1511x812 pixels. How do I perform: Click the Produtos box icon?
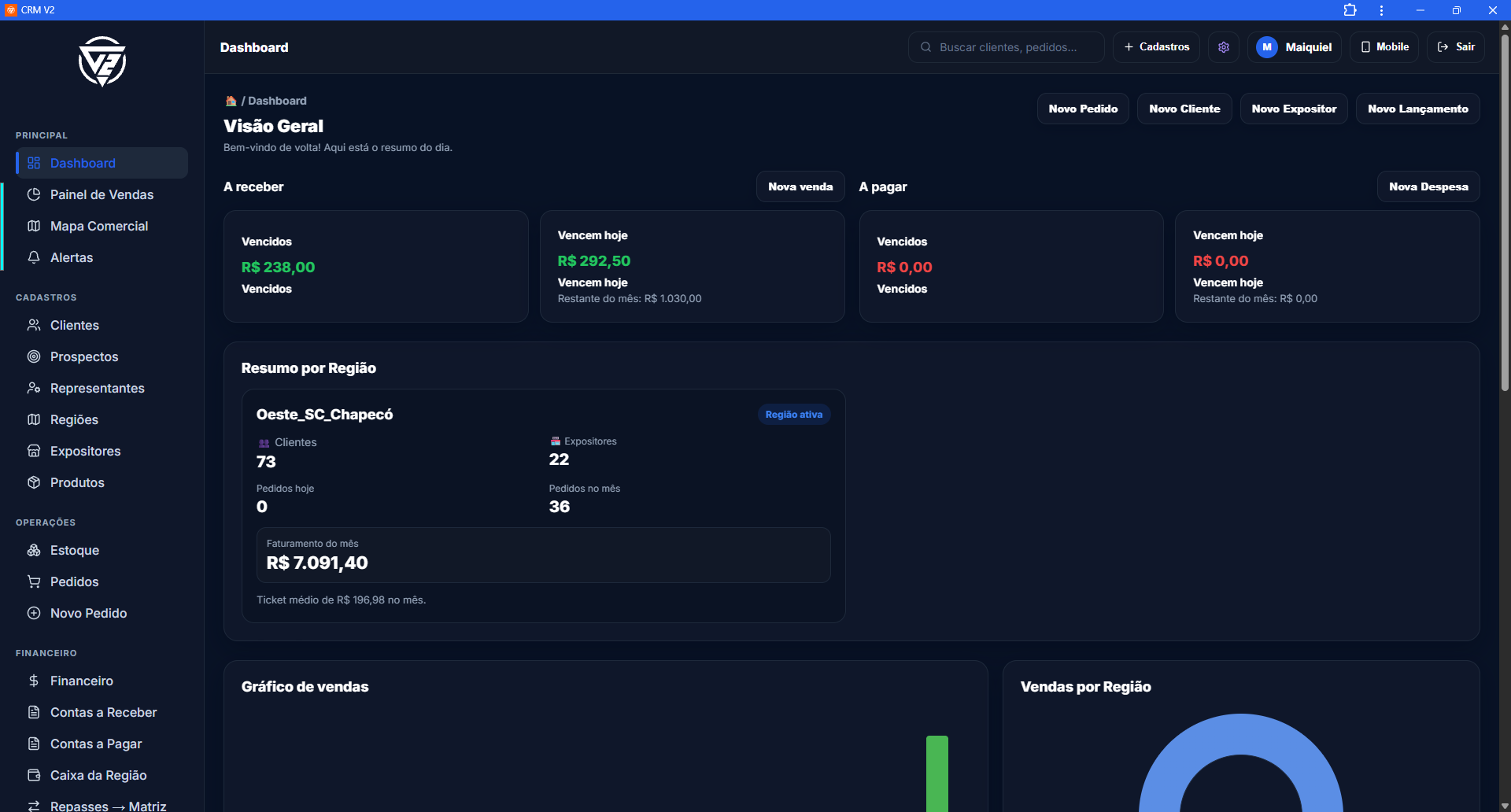point(34,482)
